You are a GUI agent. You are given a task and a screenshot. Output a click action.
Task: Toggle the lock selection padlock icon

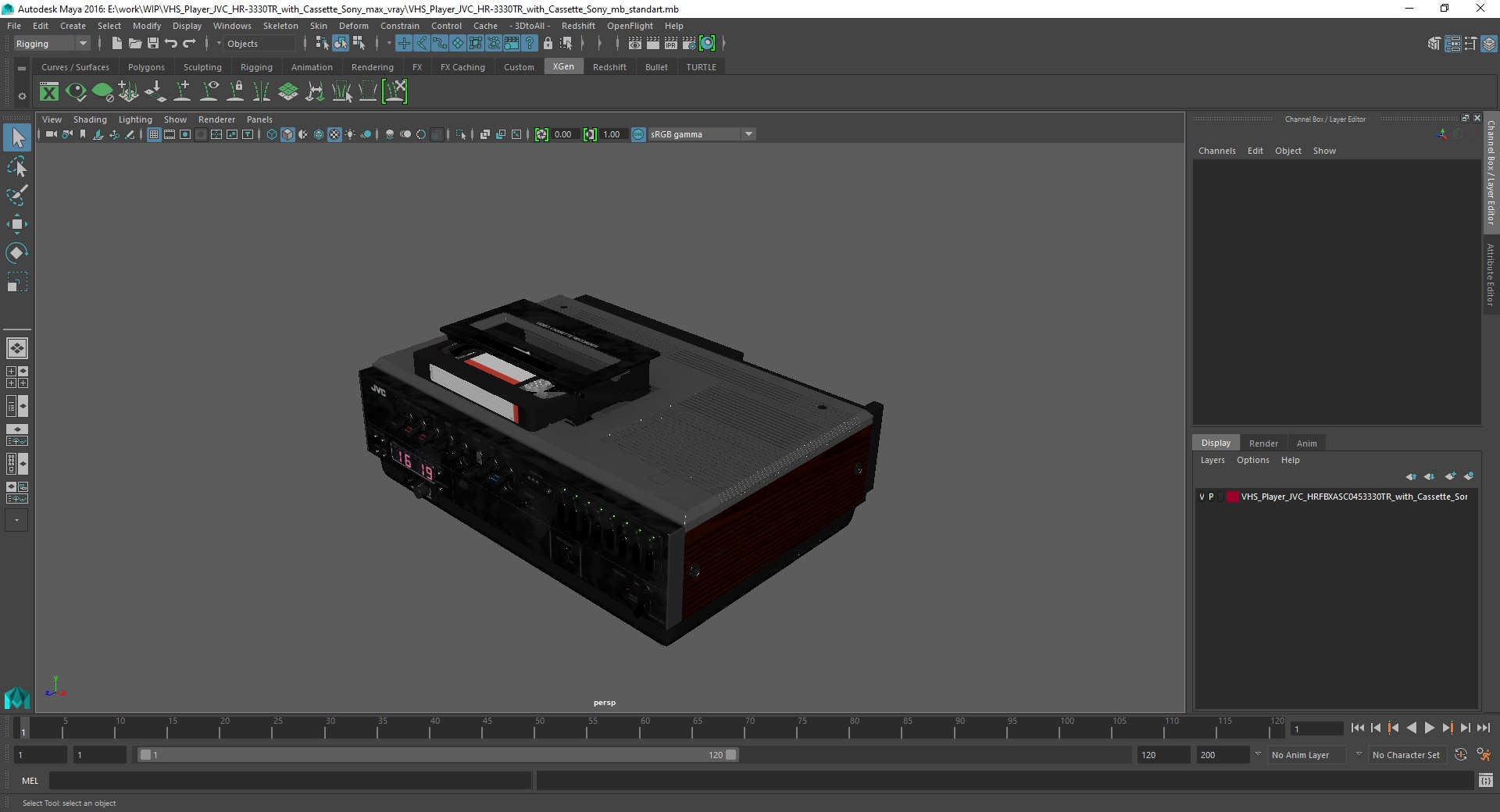[548, 44]
